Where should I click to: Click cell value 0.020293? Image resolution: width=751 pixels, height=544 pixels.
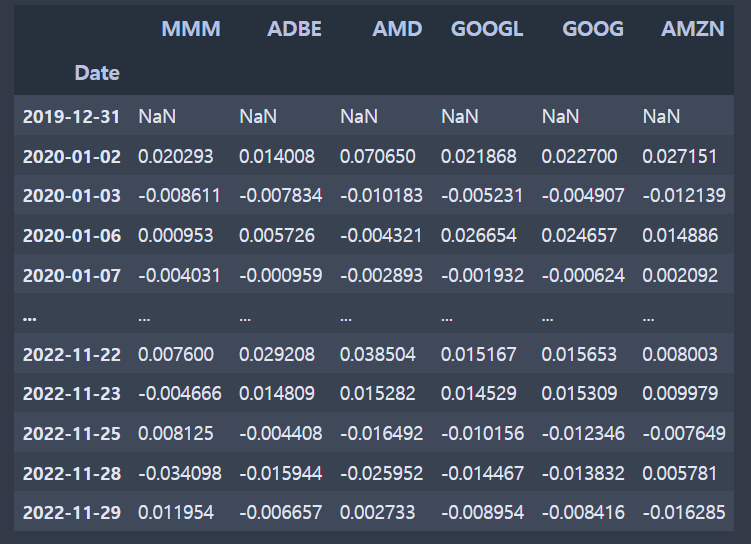176,157
